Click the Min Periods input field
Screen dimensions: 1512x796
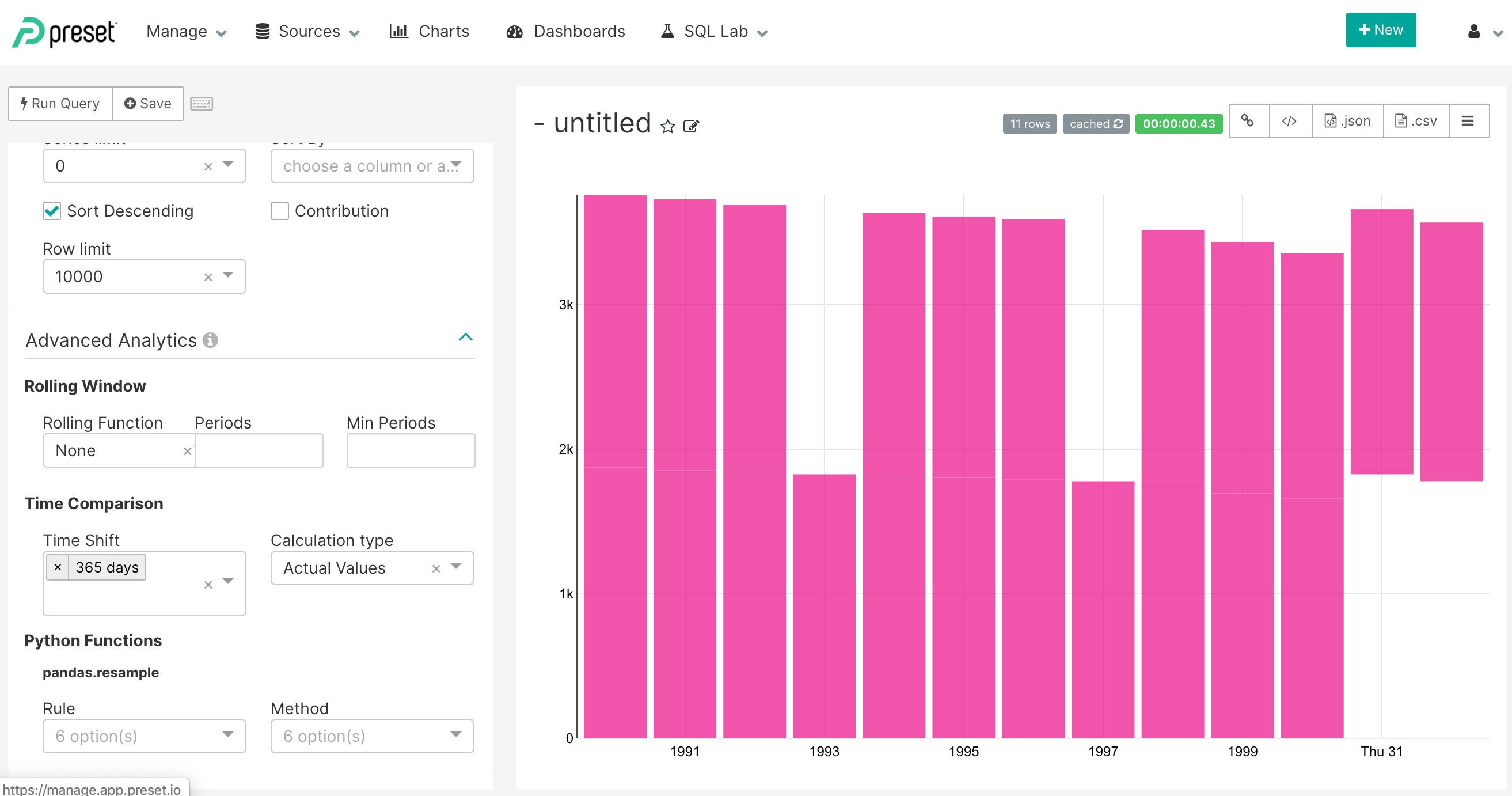point(411,450)
